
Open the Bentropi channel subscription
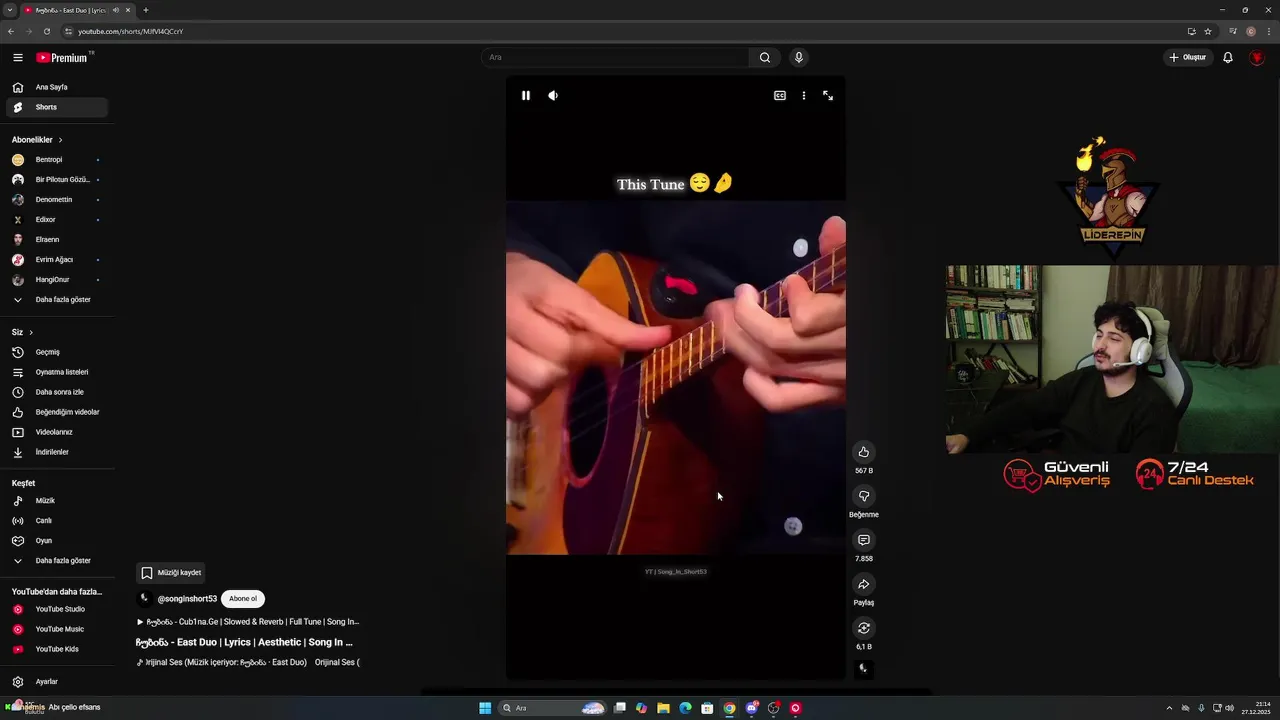(56, 160)
